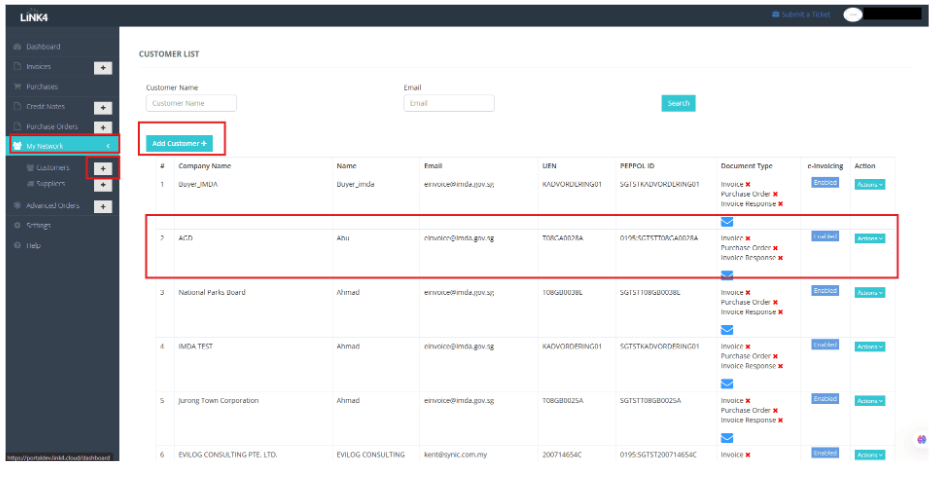Image resolution: width=931 pixels, height=481 pixels.
Task: Open the Actions dropdown for AGD row
Action: tap(869, 238)
